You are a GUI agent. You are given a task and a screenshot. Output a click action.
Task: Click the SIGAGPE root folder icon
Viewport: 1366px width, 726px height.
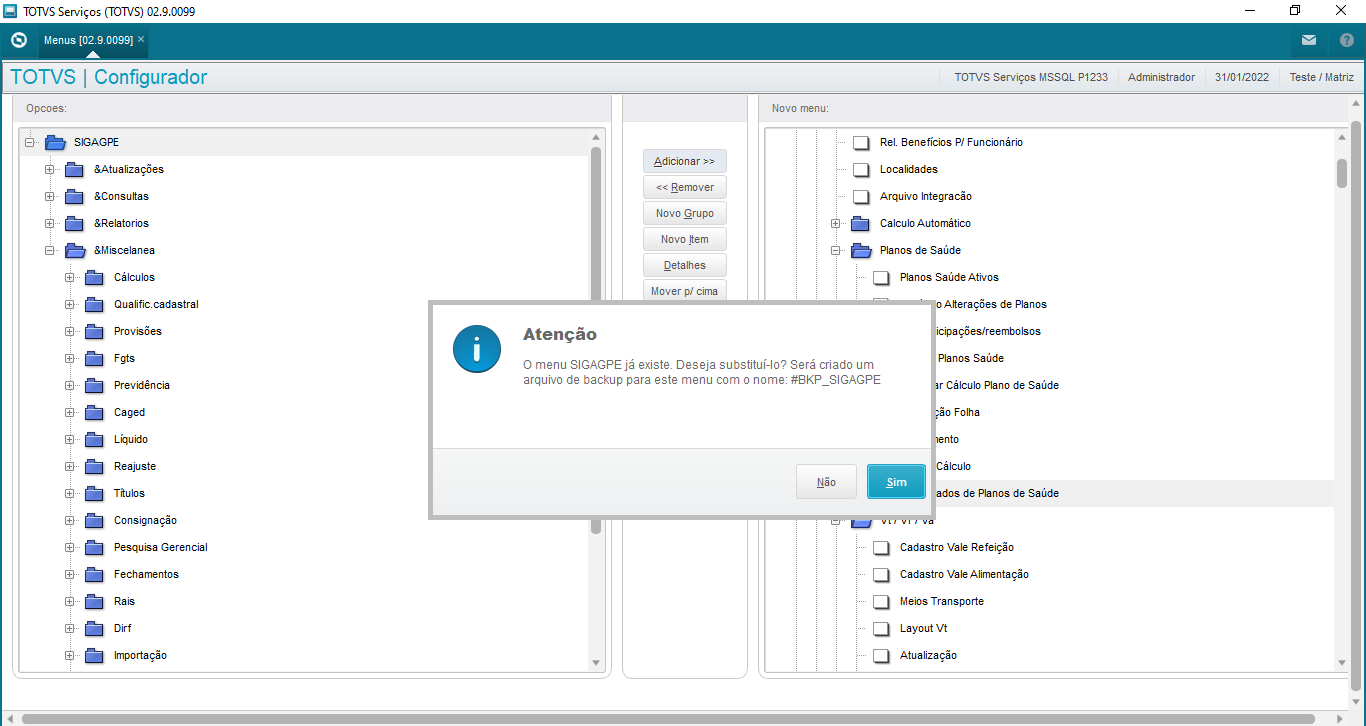coord(56,142)
